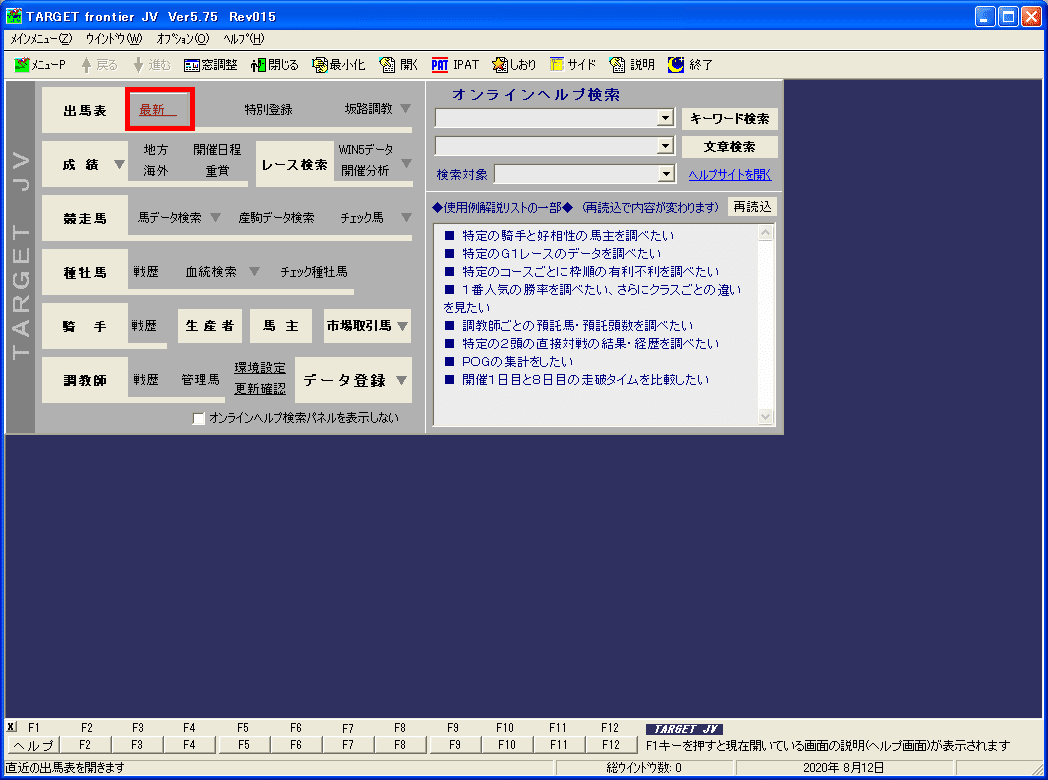
Task: Expand 血統検索 dropdown arrow
Action: pyautogui.click(x=254, y=271)
